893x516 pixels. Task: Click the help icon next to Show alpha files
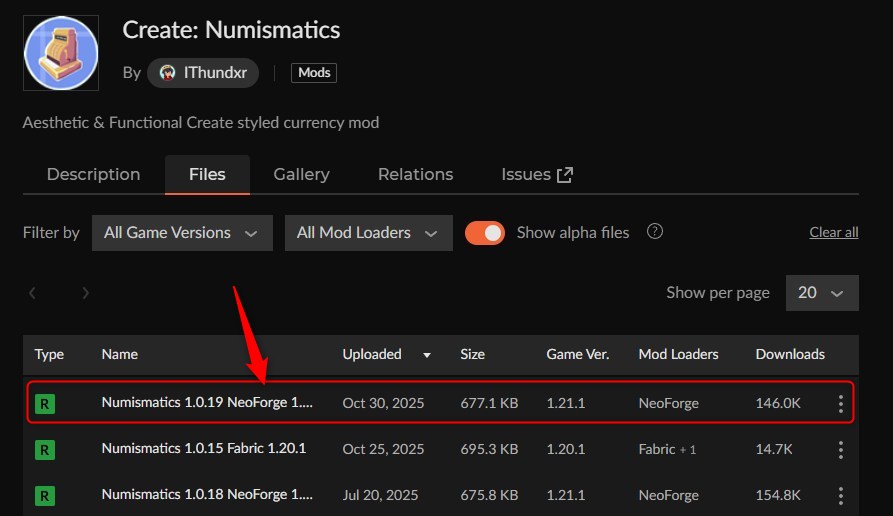tap(654, 231)
